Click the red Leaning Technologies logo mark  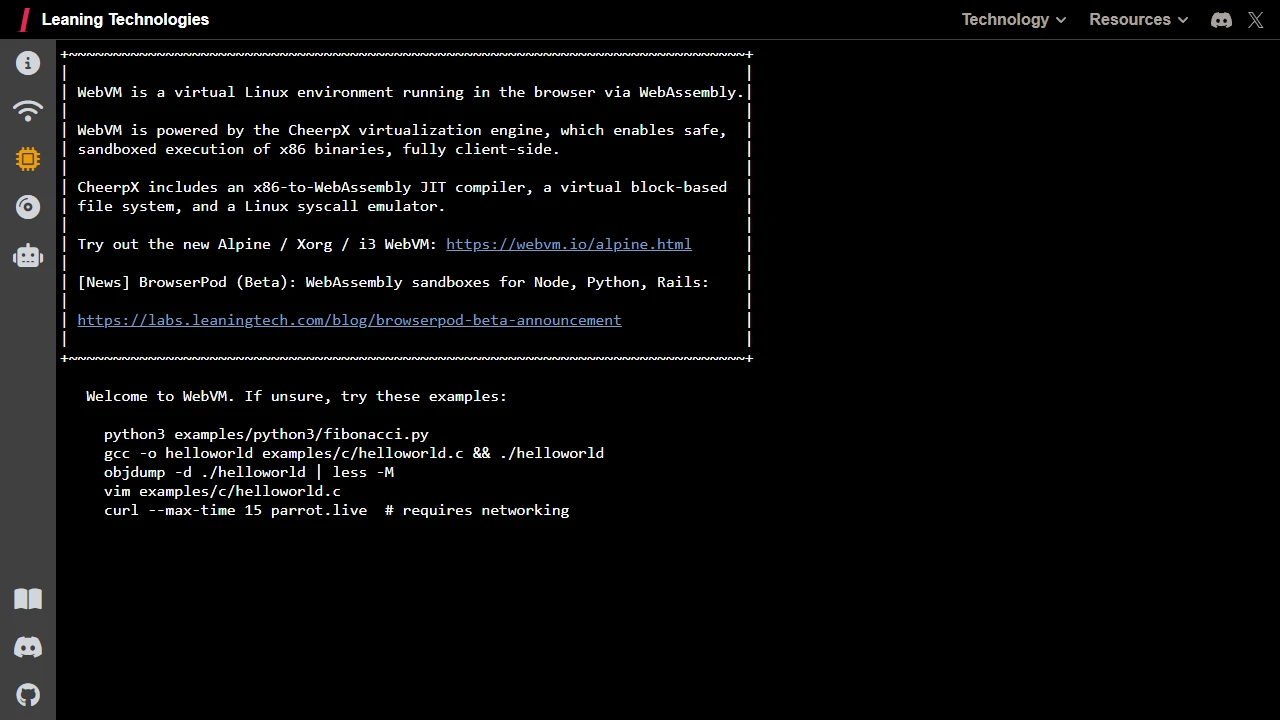click(x=25, y=19)
